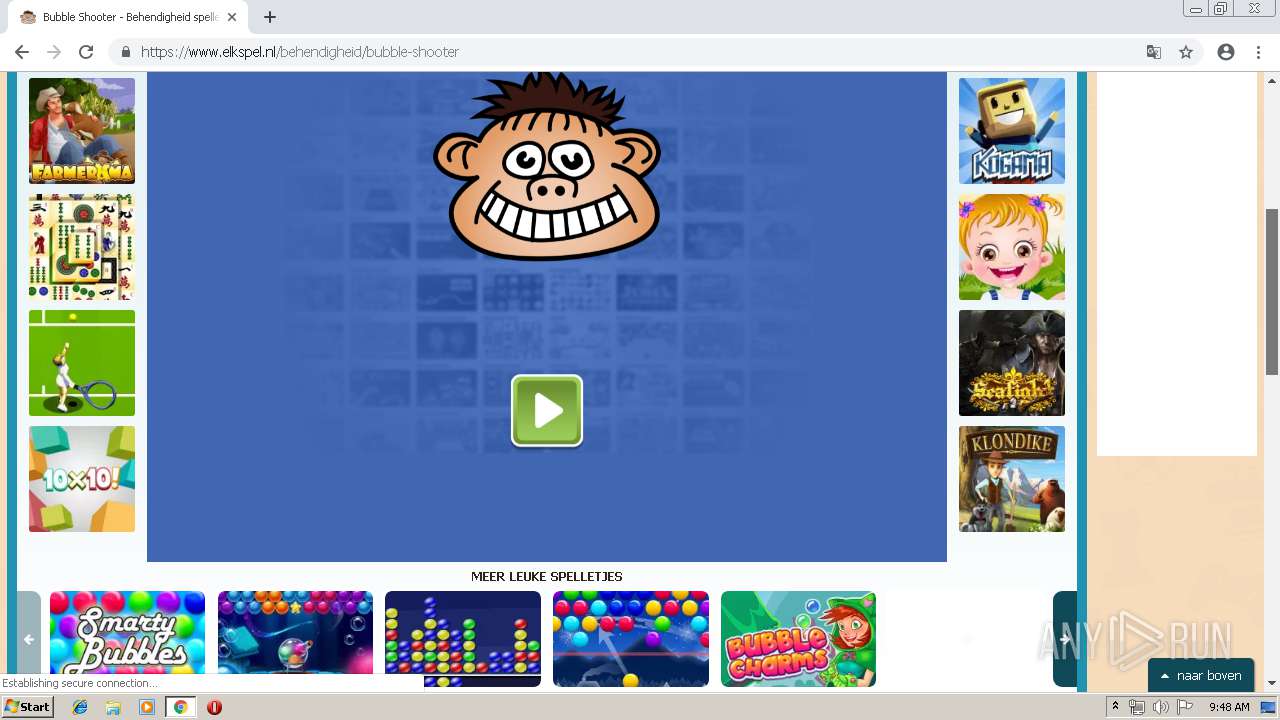Open the Mahjong tiles game thumbnail

82,247
